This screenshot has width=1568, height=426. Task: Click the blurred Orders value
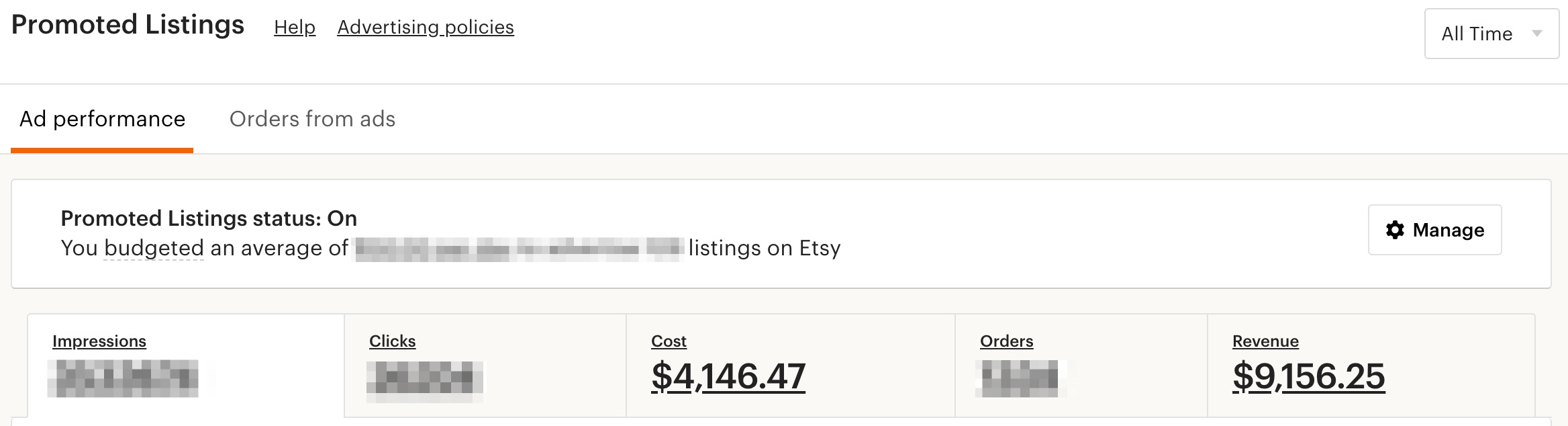tap(1020, 378)
